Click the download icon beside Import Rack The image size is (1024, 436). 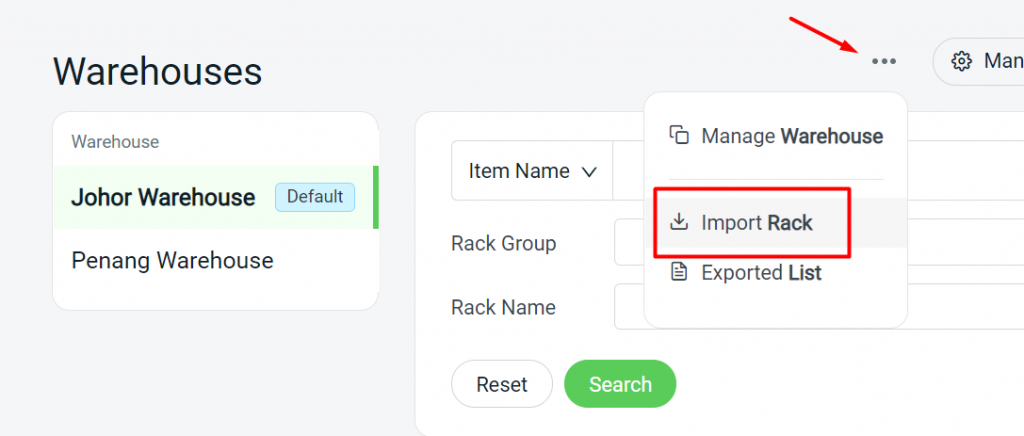pos(680,222)
